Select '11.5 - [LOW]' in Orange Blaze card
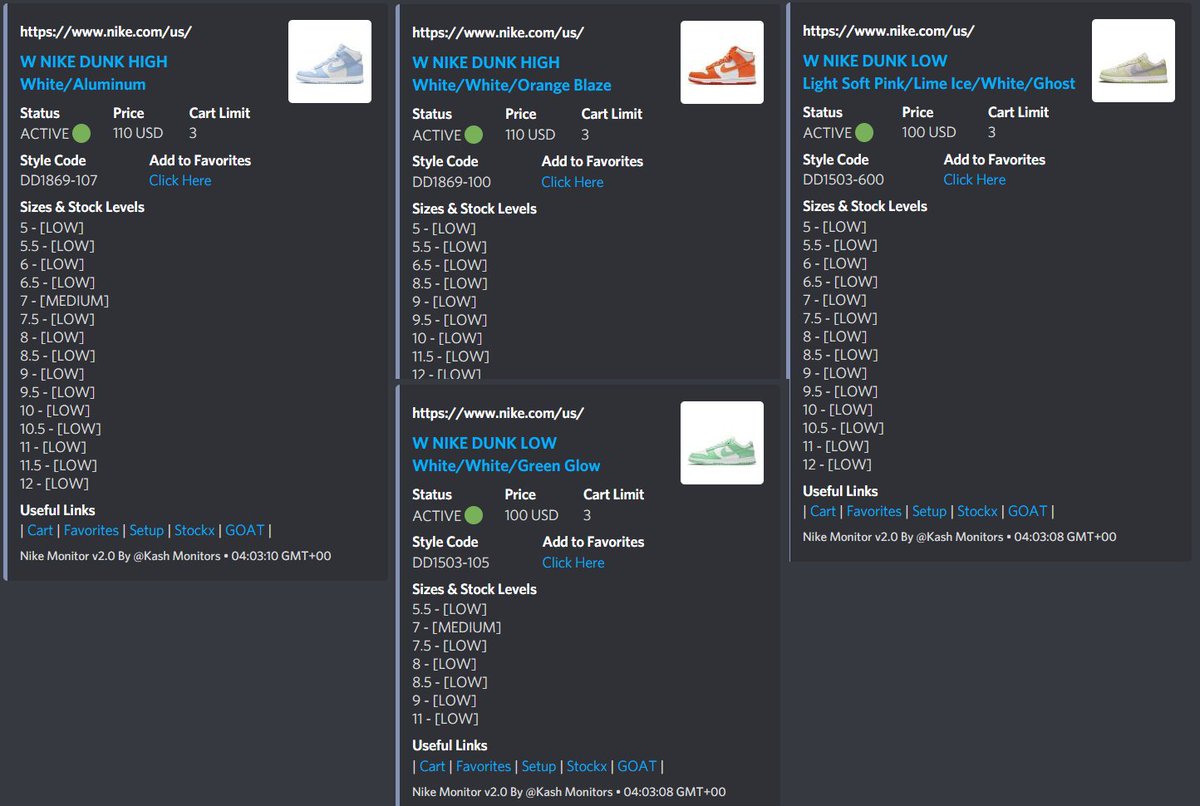This screenshot has height=806, width=1200. 451,356
